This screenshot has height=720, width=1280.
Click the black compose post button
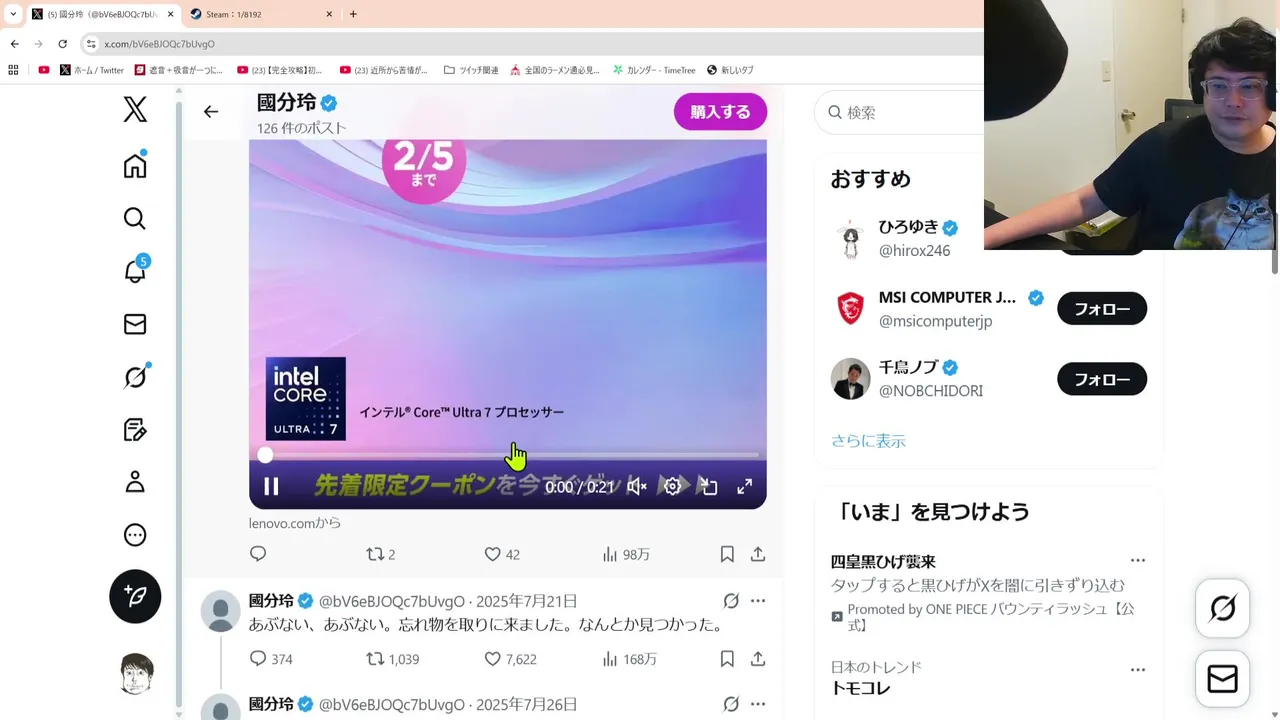[x=135, y=596]
